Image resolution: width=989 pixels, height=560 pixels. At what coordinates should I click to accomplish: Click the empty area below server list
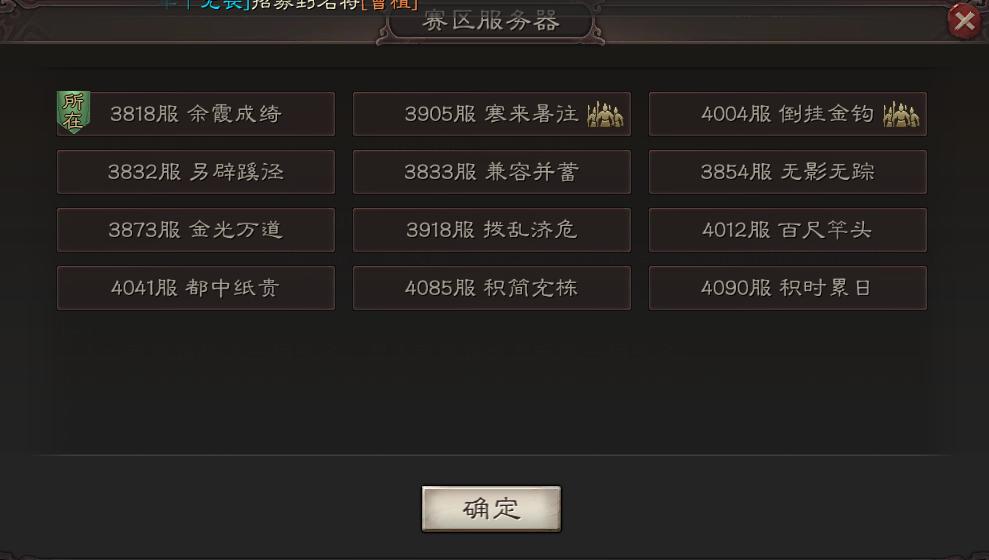492,382
